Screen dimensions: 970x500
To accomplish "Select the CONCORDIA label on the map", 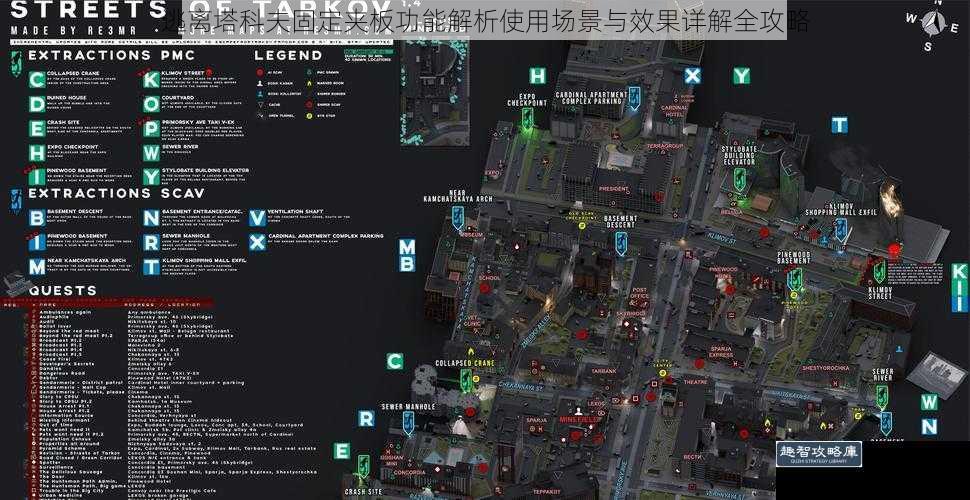I will click(410, 473).
